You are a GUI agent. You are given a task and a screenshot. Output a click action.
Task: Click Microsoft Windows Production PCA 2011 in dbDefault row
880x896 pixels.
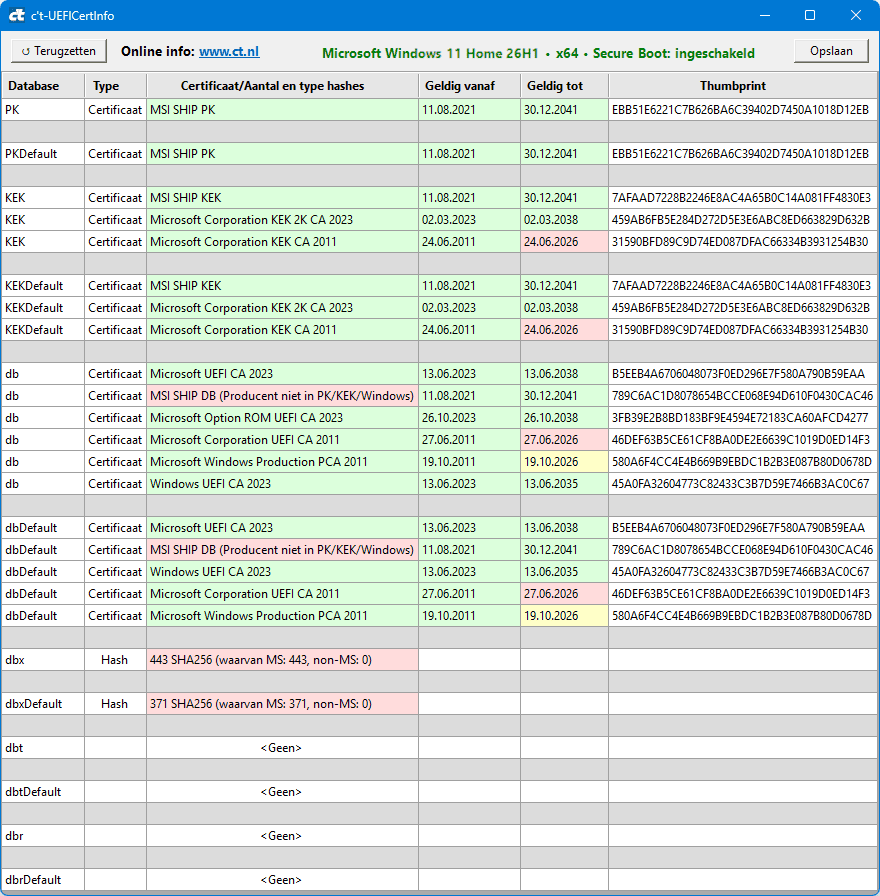click(282, 616)
